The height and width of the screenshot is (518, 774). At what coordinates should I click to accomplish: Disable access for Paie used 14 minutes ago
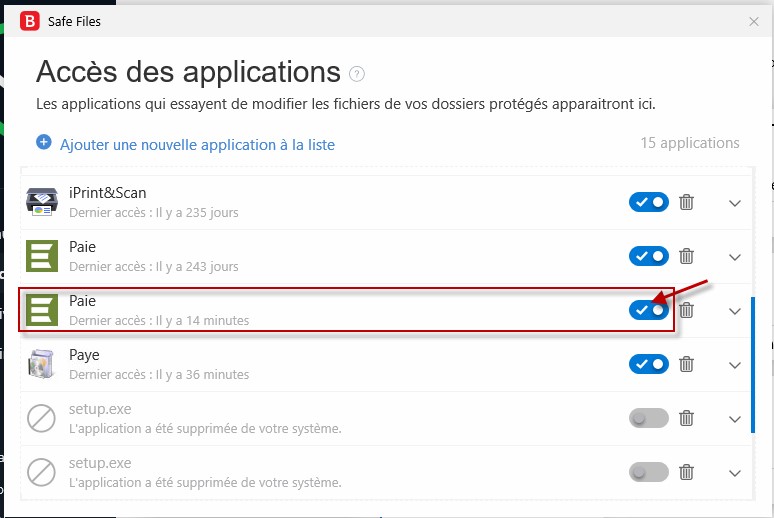click(x=649, y=310)
